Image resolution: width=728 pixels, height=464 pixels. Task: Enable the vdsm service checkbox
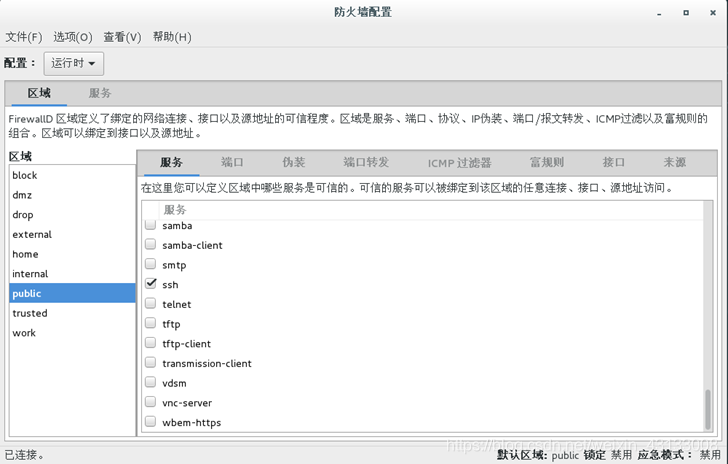pyautogui.click(x=150, y=382)
